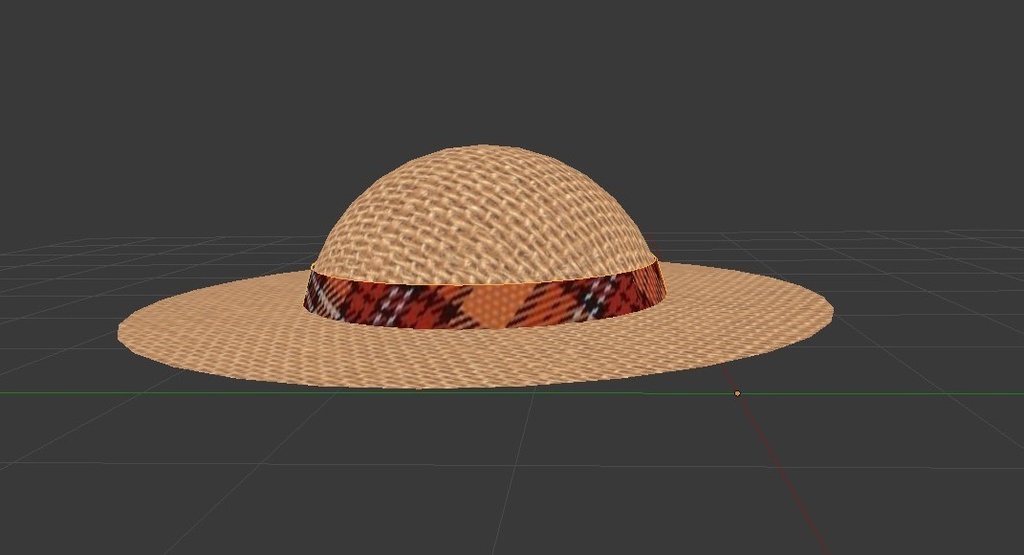Screen dimensions: 1024x555
Task: Click empty dark background above the hat
Action: [500, 70]
